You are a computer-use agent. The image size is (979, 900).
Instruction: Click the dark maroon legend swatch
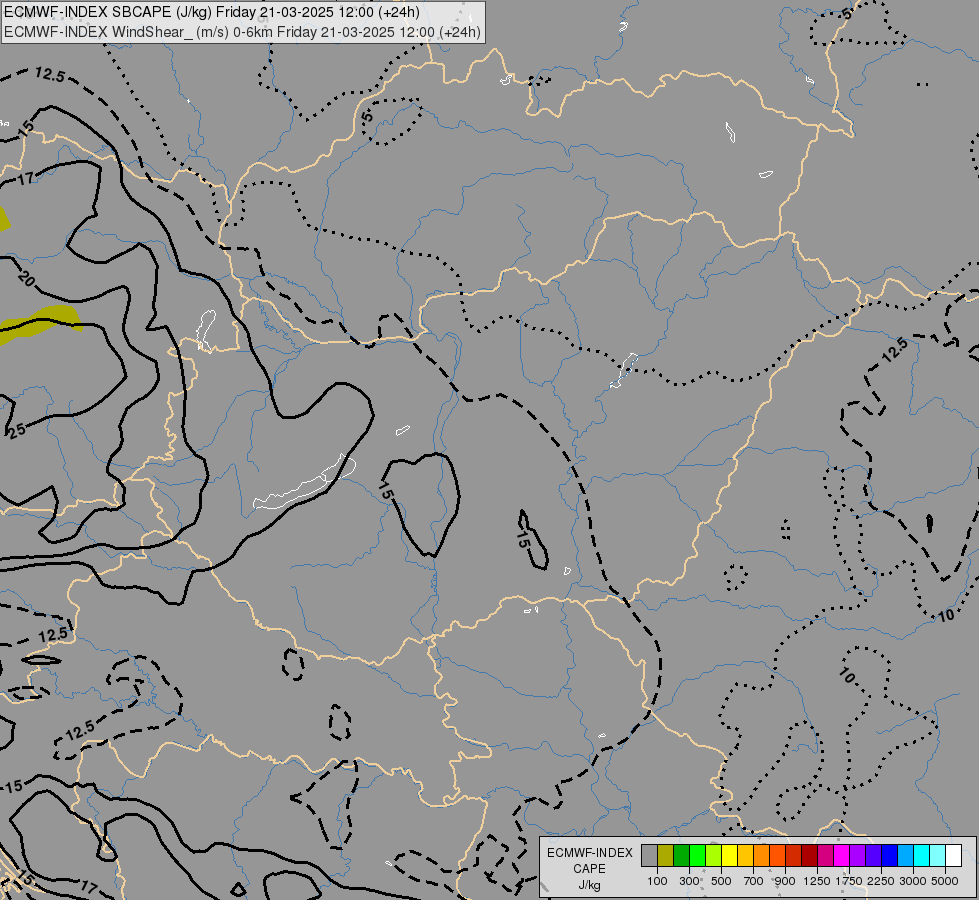810,855
